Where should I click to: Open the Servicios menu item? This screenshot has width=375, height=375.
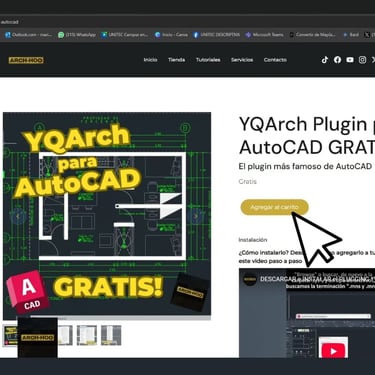(242, 60)
